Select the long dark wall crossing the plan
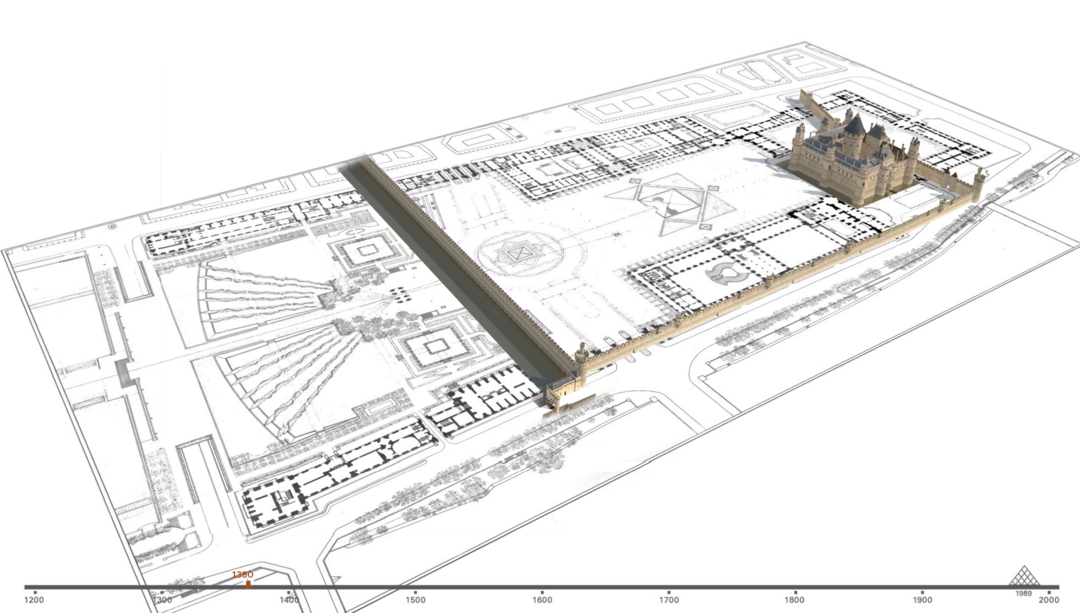 point(455,270)
